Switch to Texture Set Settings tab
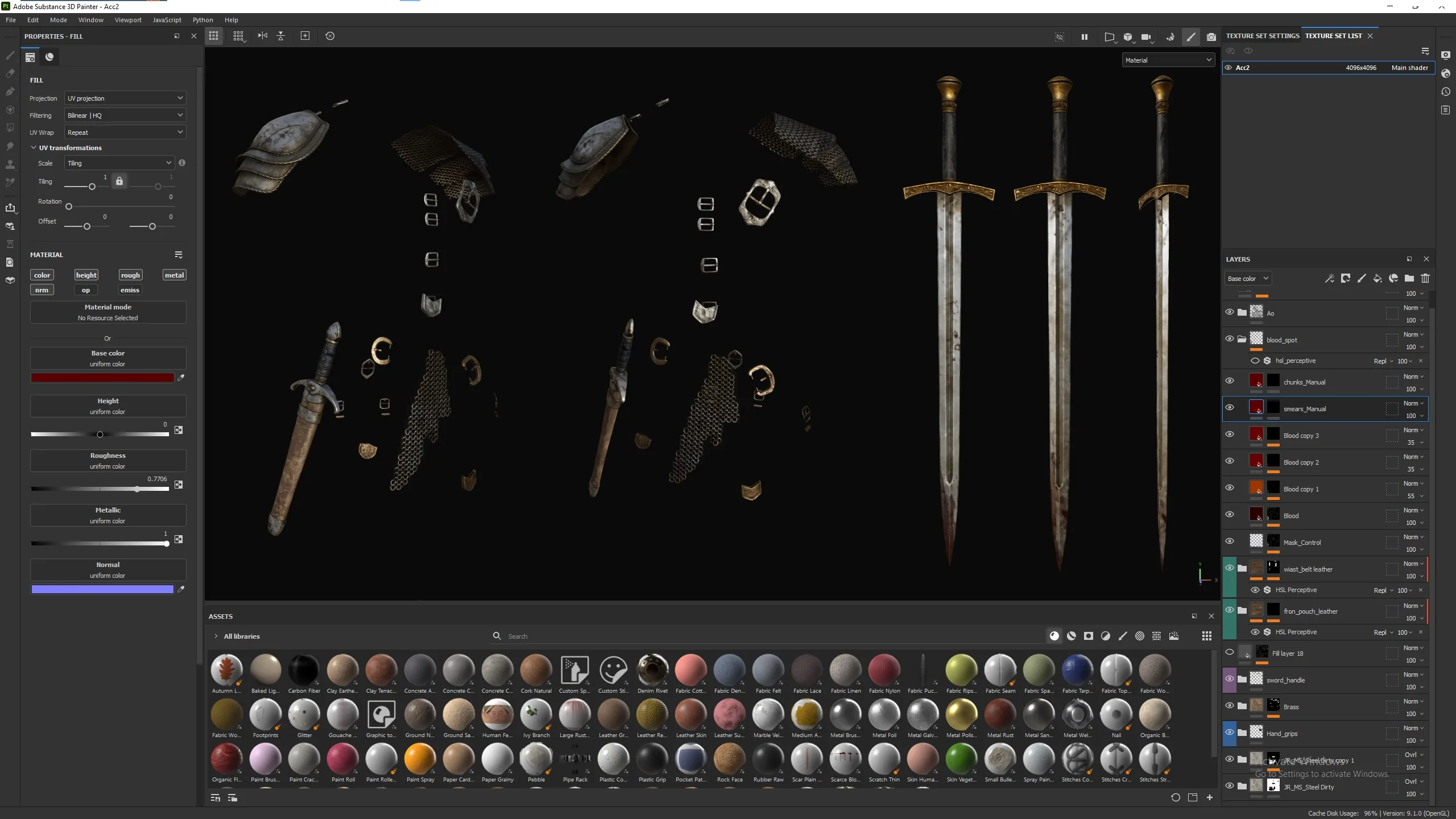1456x819 pixels. [x=1262, y=36]
